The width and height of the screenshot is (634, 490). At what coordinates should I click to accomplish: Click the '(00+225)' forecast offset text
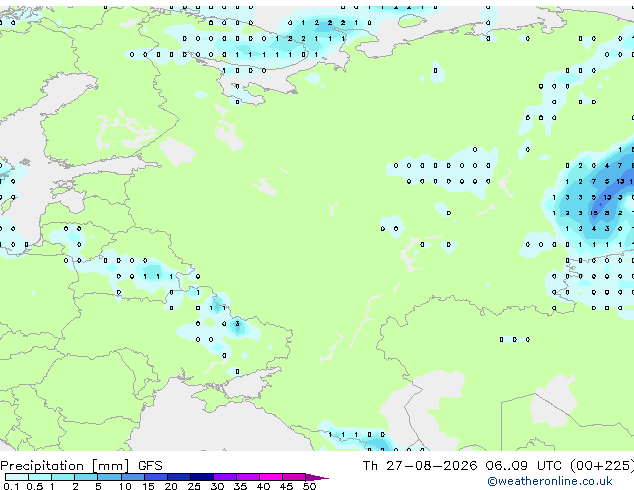click(602, 466)
